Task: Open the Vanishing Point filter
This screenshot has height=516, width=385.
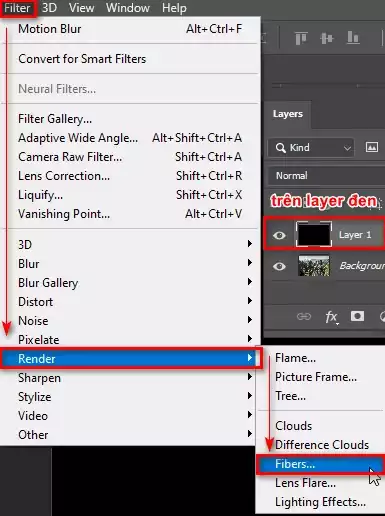Action: 130,214
